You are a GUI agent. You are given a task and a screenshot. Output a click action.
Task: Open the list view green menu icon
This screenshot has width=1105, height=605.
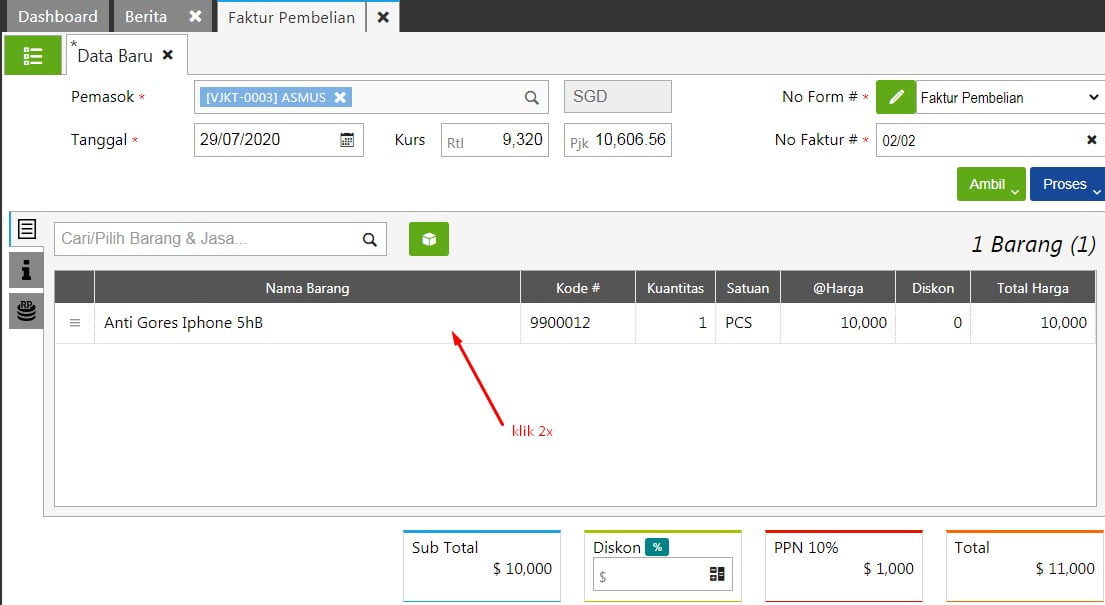point(32,55)
